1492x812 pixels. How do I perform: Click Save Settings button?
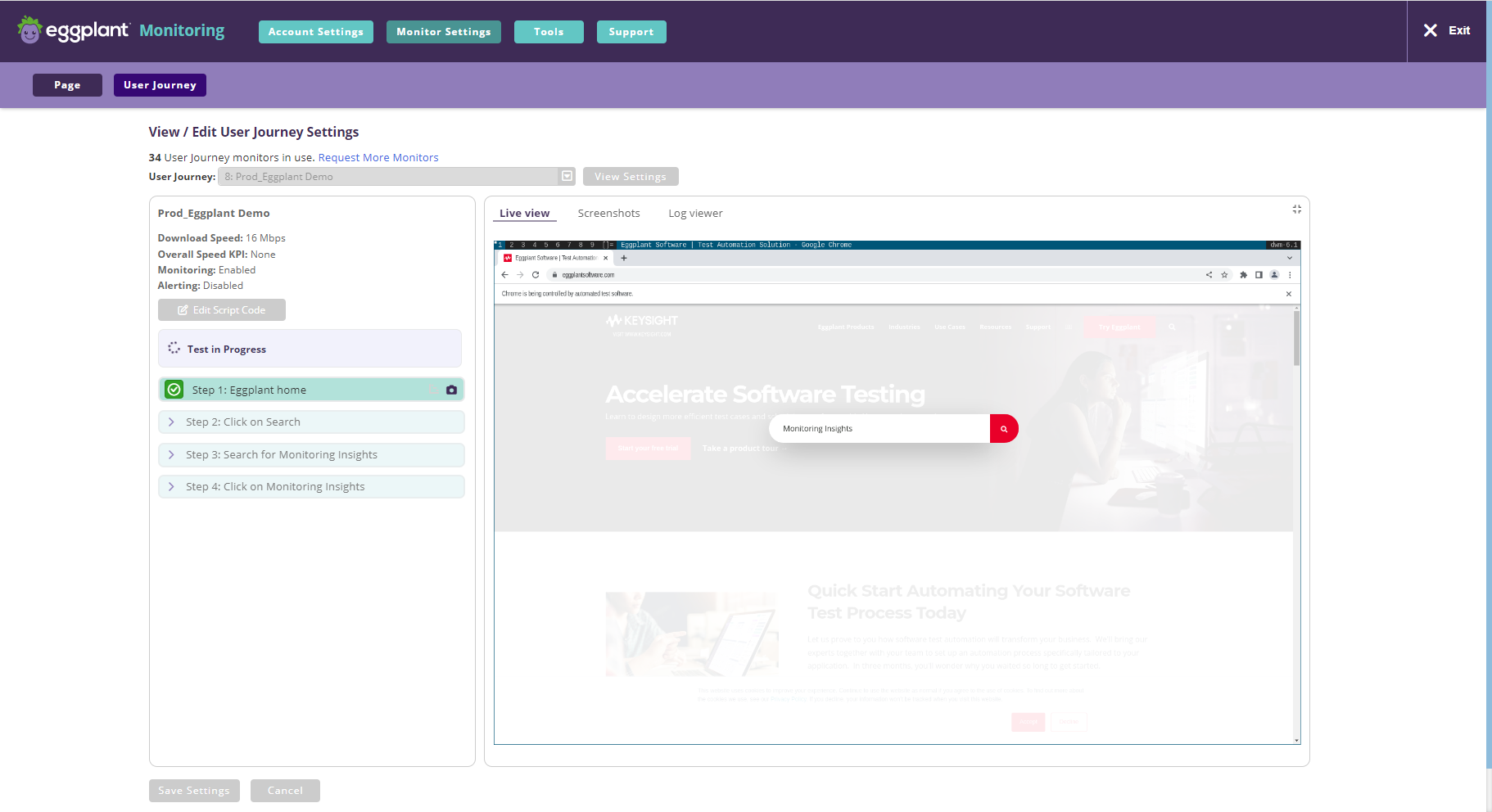[194, 791]
